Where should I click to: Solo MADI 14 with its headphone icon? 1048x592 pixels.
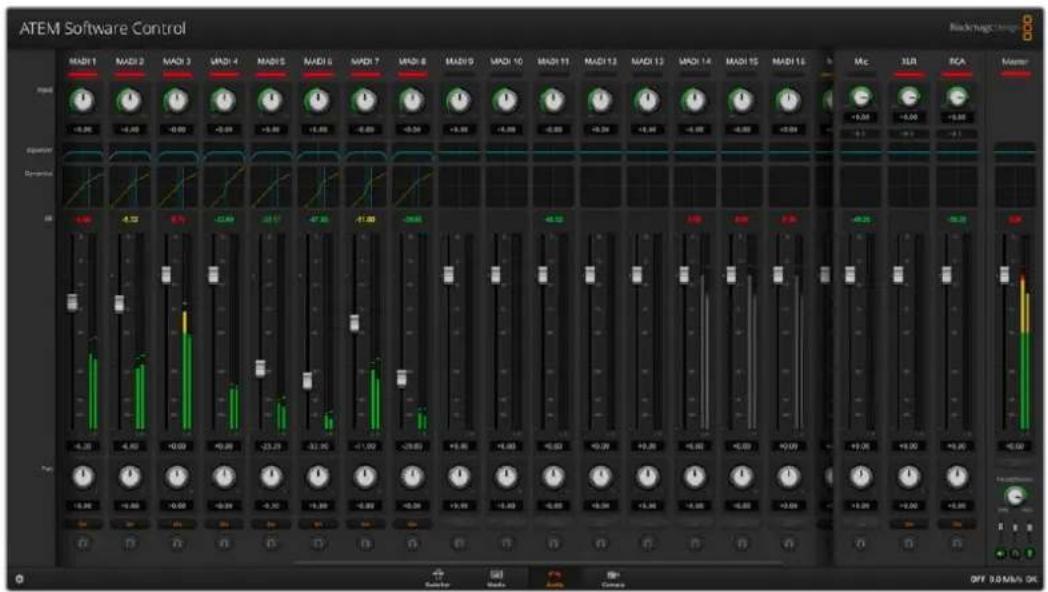(694, 544)
